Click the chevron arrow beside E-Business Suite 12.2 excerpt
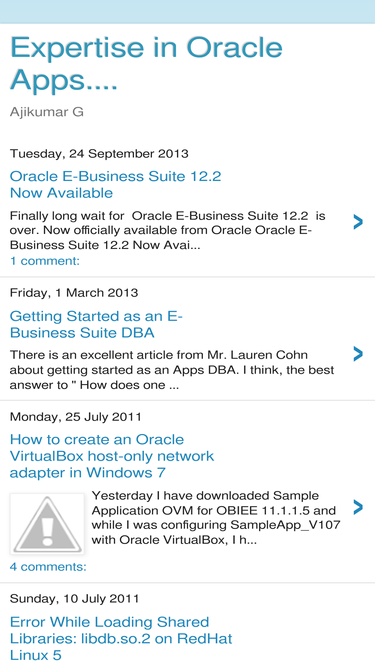375x667 pixels. tap(358, 222)
